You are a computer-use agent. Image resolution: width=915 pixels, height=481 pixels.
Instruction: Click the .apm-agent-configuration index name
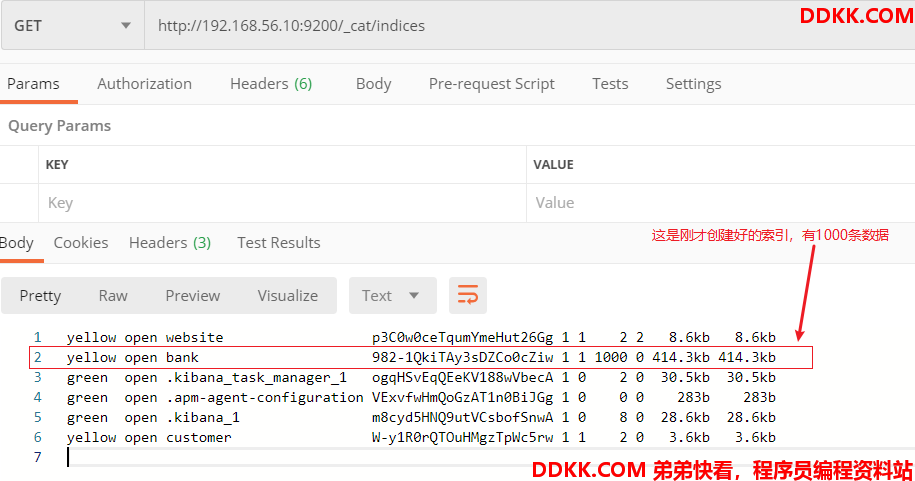(264, 398)
